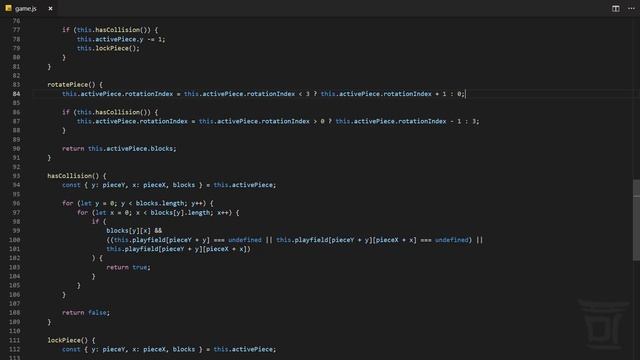Click line number 83 in the gutter
Screen dimensions: 640x360
point(16,84)
